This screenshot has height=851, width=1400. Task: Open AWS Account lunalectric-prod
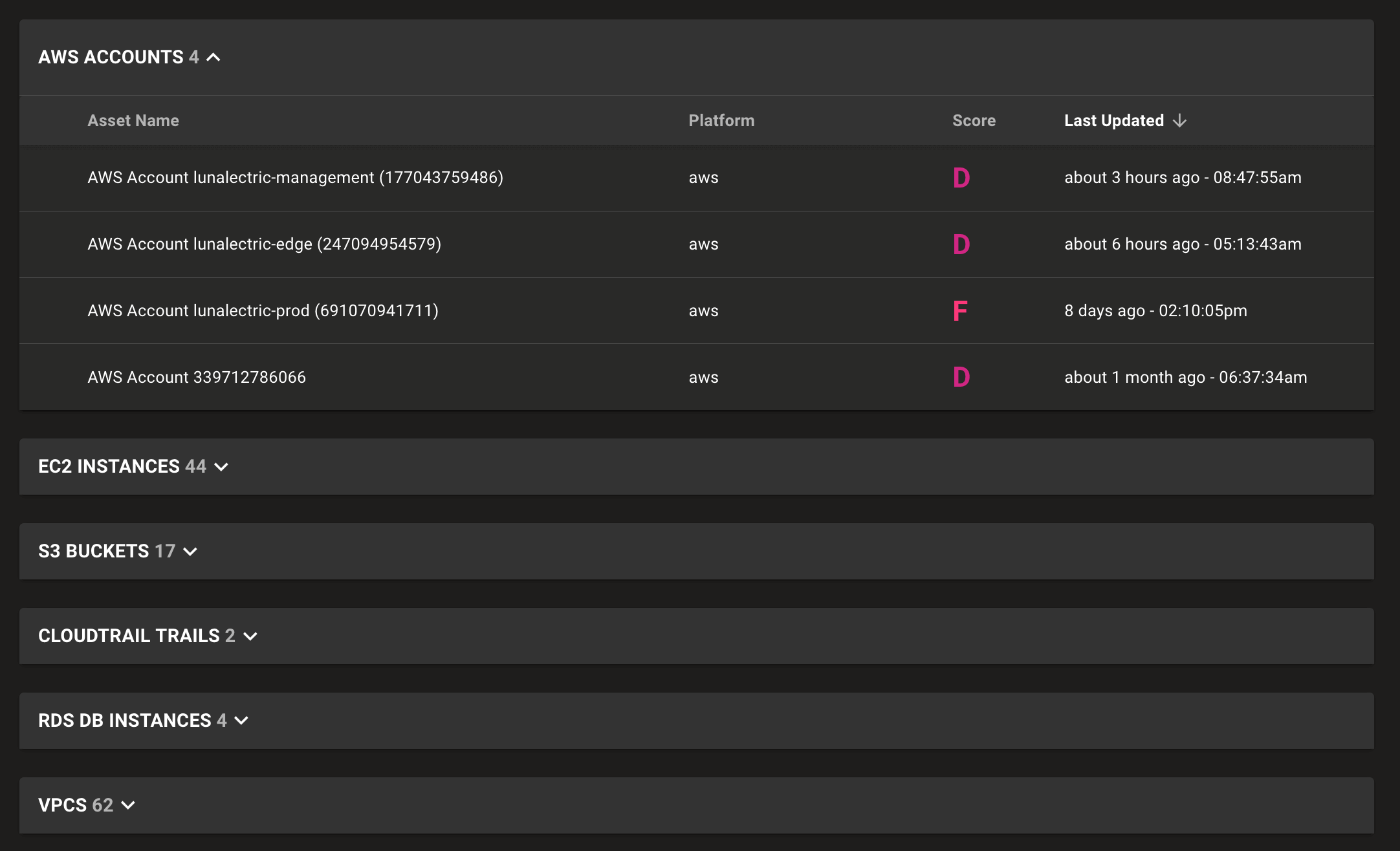pyautogui.click(x=263, y=310)
